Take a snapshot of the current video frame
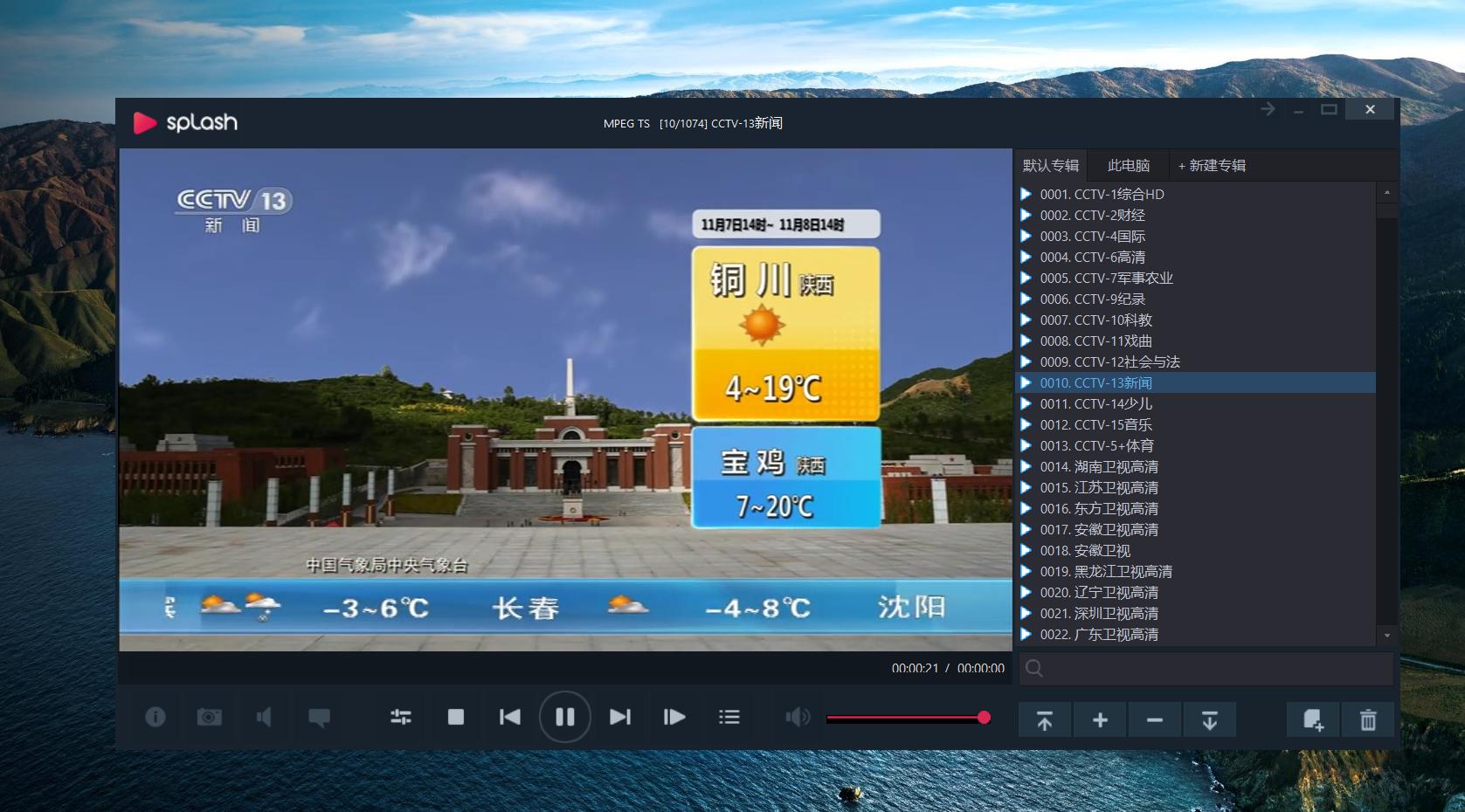The image size is (1465, 812). click(209, 717)
